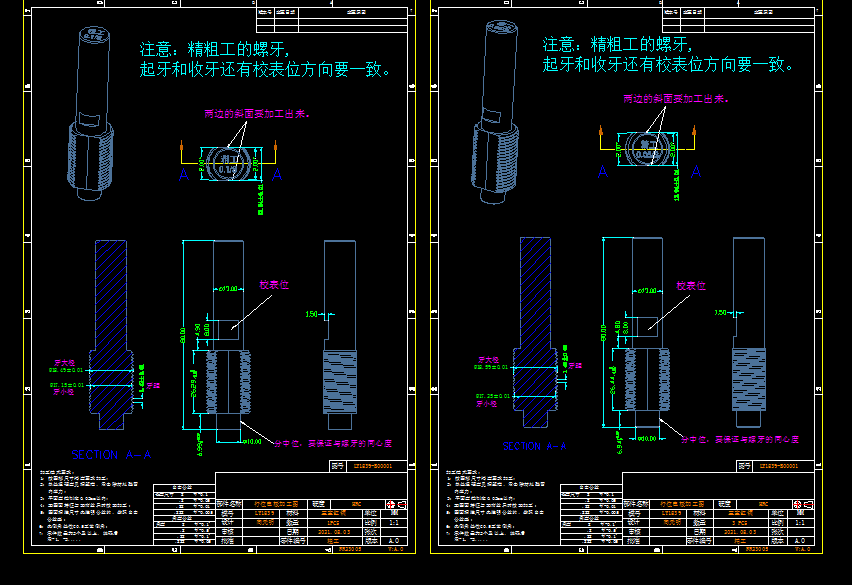Viewport: 852px width, 585px height.
Task: Click the threaded side view in right drawing
Action: coord(748,330)
